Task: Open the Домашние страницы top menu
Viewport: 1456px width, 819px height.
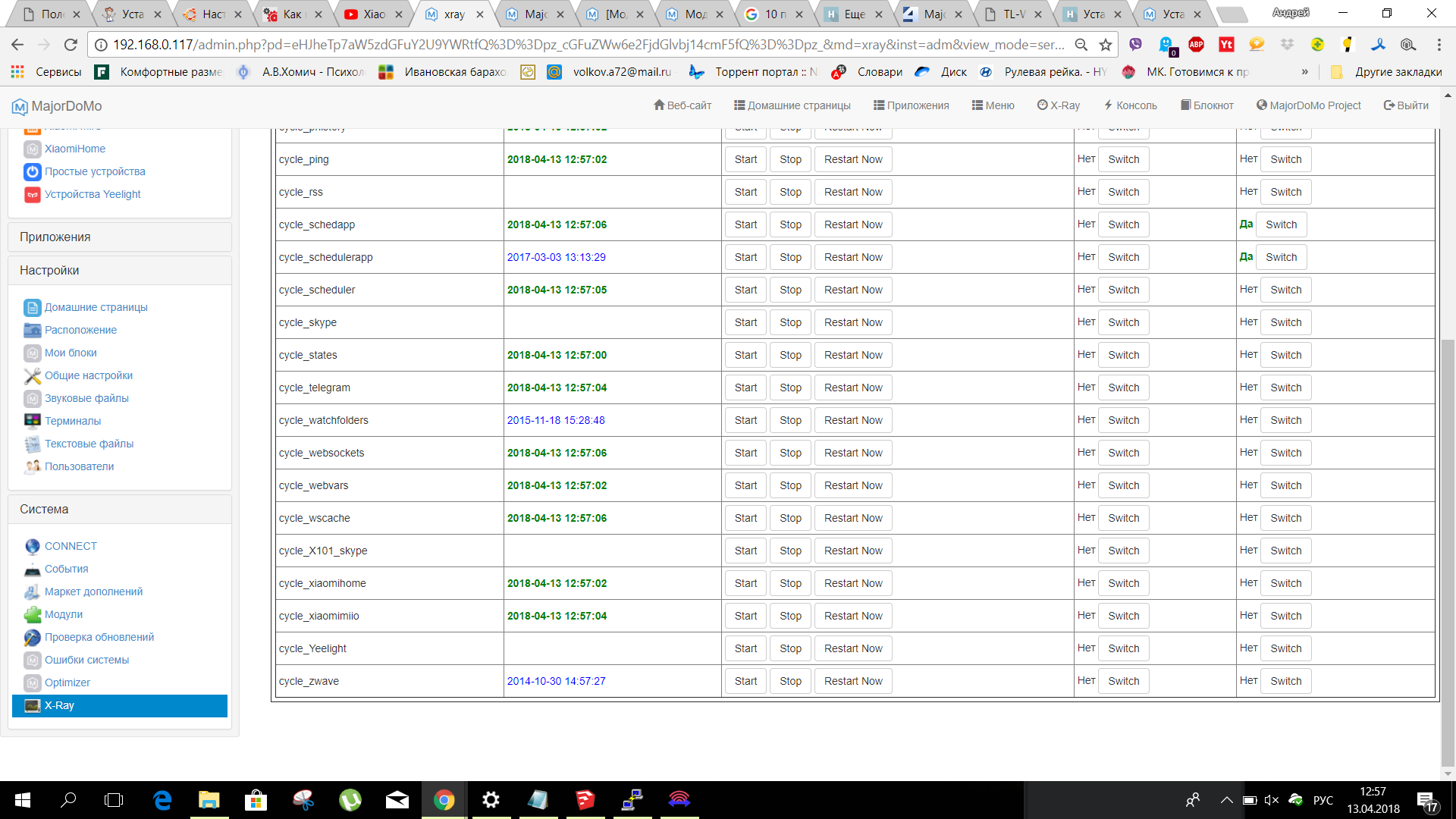Action: pyautogui.click(x=792, y=105)
